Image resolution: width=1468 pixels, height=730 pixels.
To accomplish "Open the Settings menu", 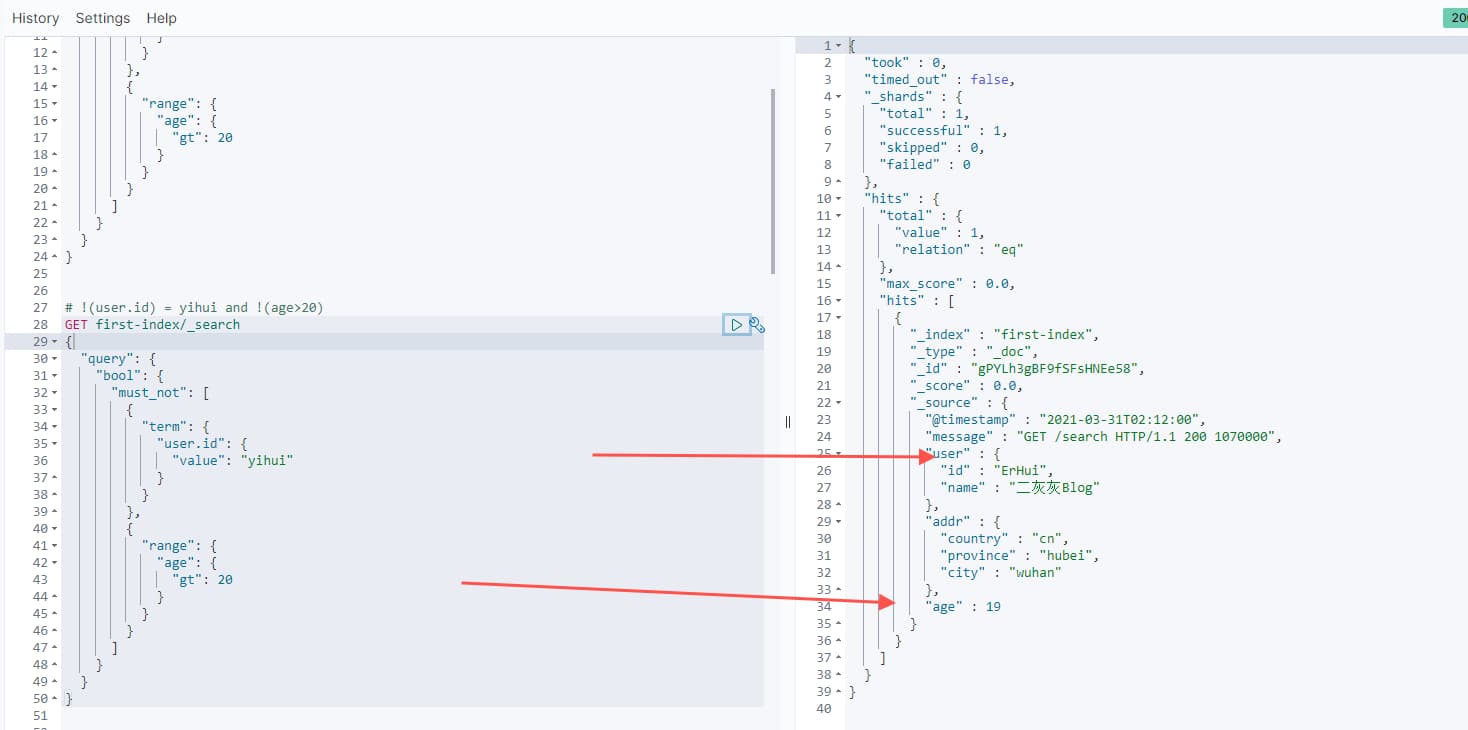I will (x=103, y=18).
